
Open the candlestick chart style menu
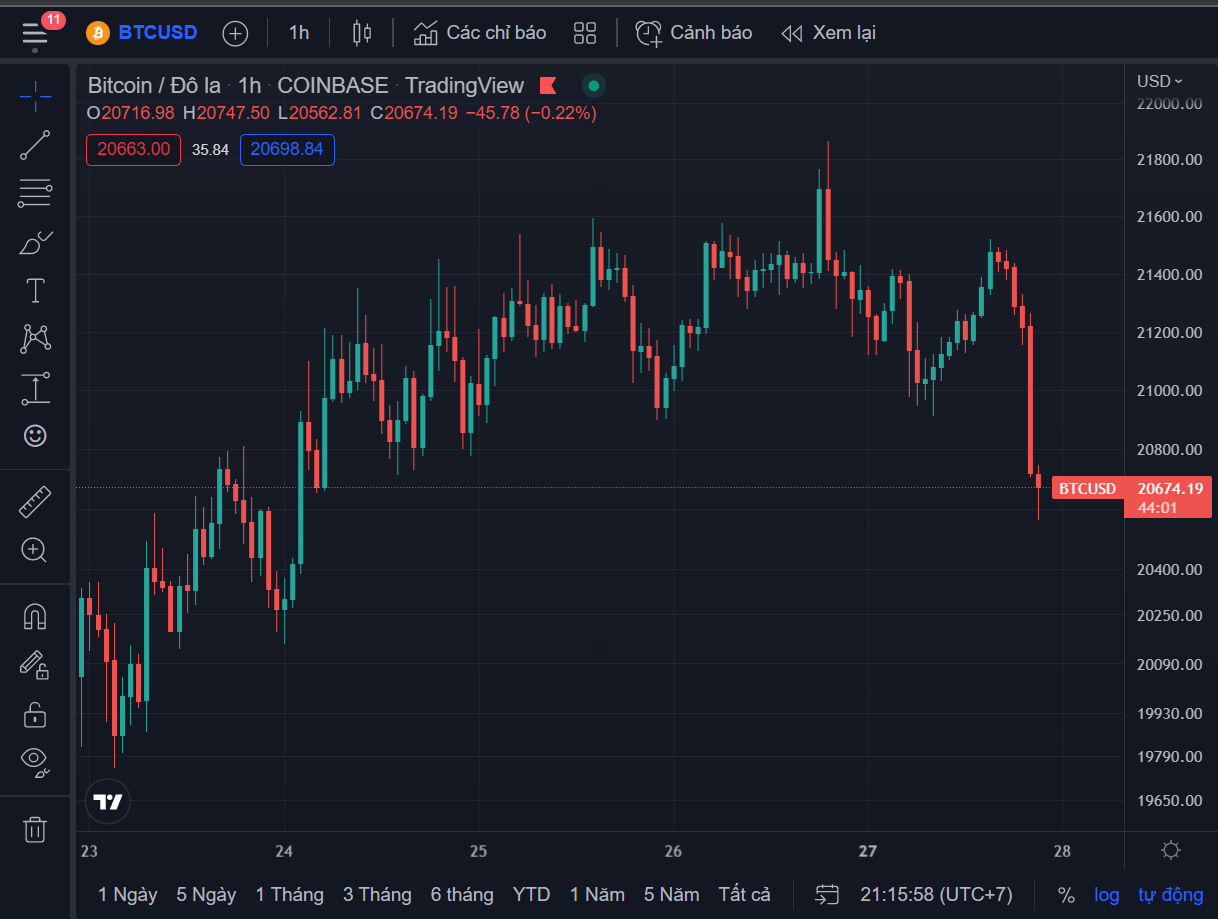point(362,33)
